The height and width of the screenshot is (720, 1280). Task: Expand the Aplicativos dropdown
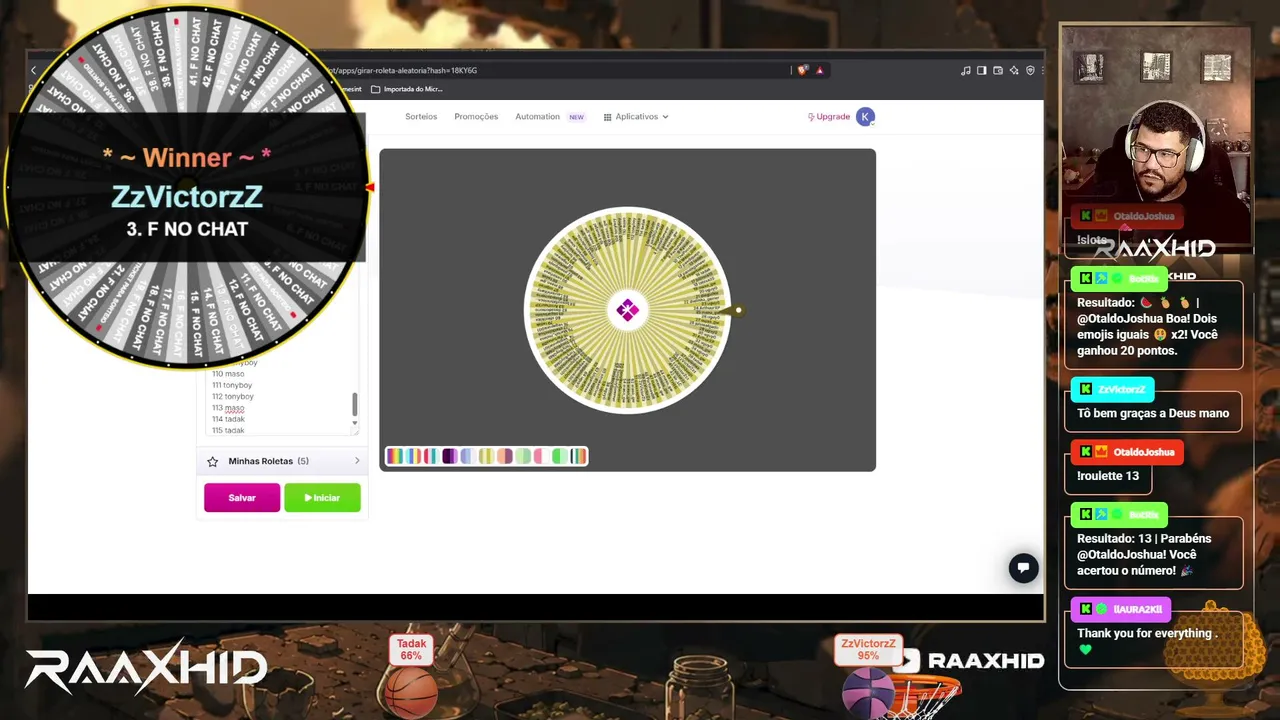[x=636, y=117]
